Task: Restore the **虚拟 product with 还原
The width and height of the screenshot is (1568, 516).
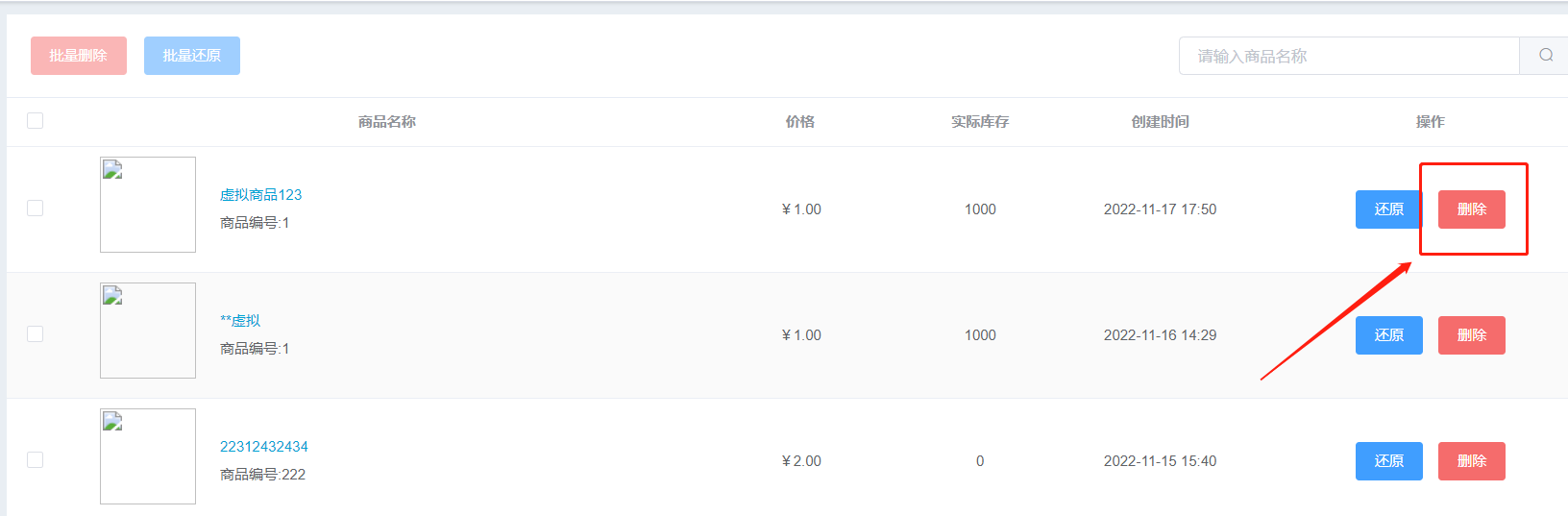Action: pos(1389,335)
